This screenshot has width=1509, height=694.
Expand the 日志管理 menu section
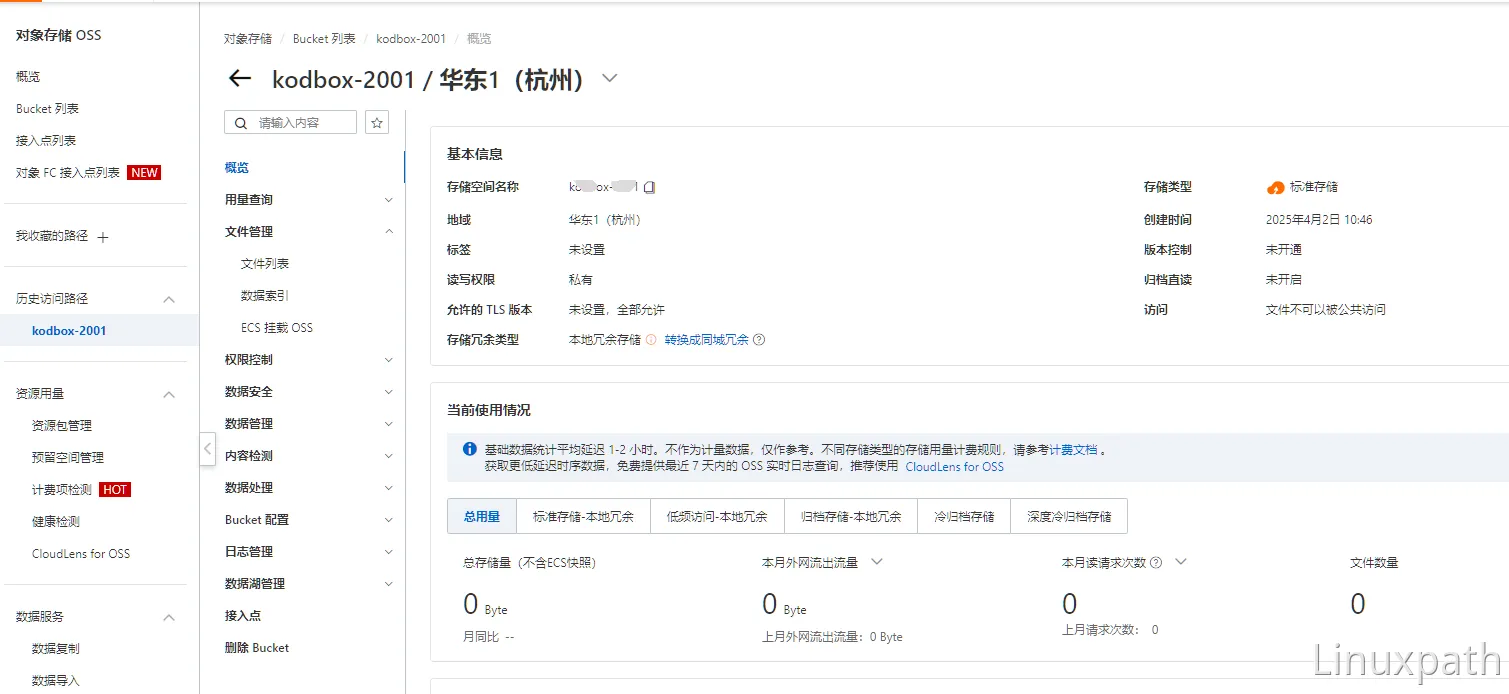click(x=389, y=552)
